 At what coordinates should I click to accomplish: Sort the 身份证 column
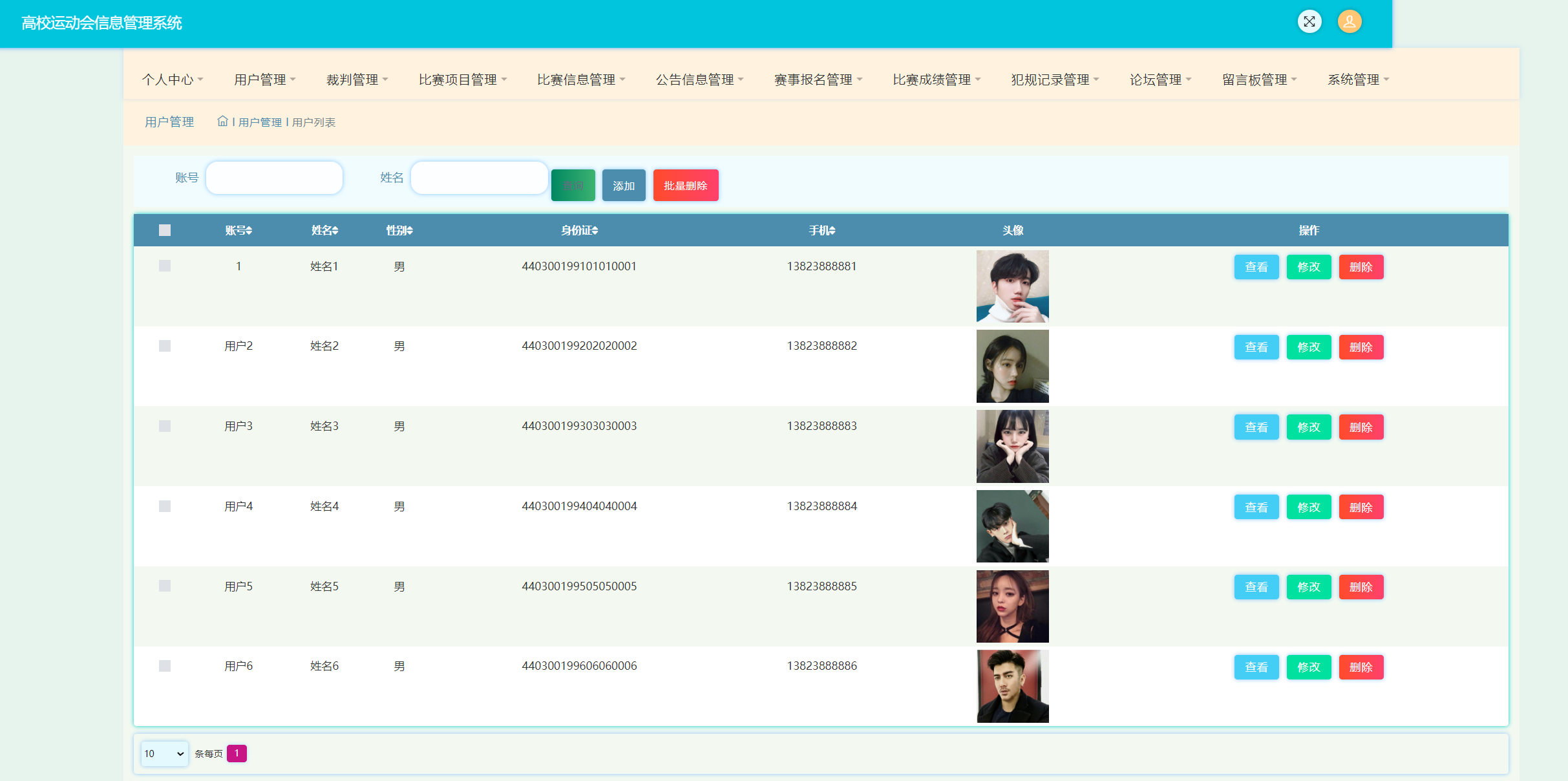pos(595,231)
